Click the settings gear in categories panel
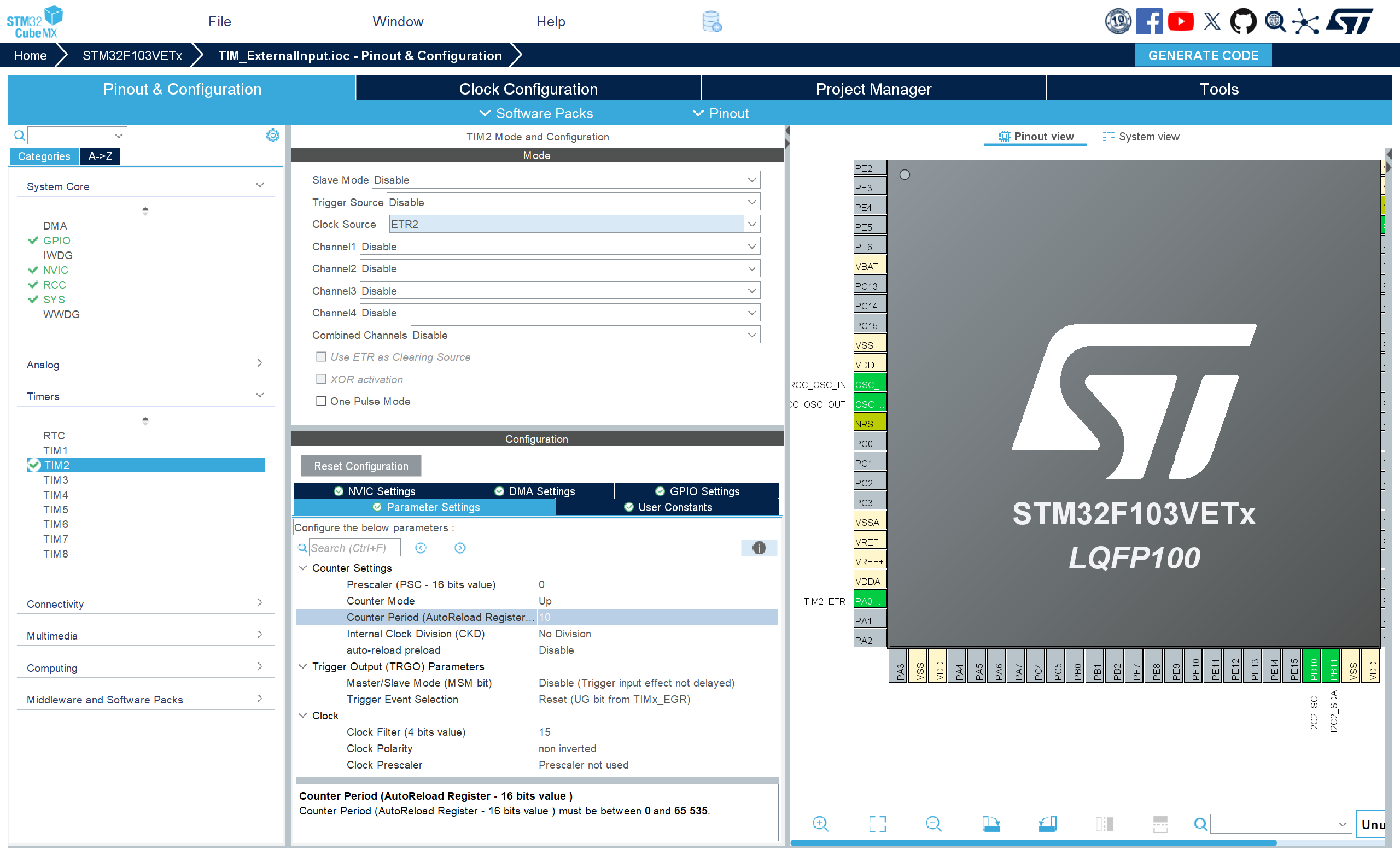The height and width of the screenshot is (856, 1400). coord(273,135)
